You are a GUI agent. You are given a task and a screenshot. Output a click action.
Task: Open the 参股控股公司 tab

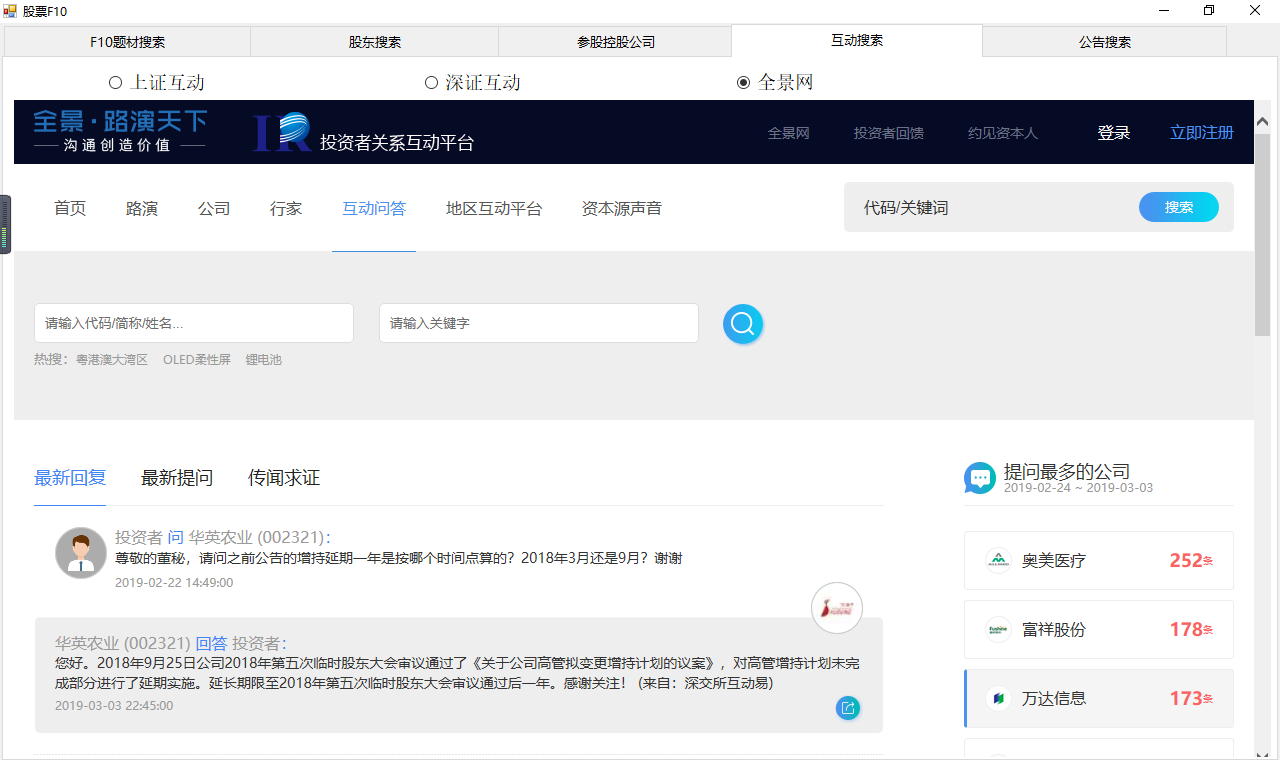point(615,42)
